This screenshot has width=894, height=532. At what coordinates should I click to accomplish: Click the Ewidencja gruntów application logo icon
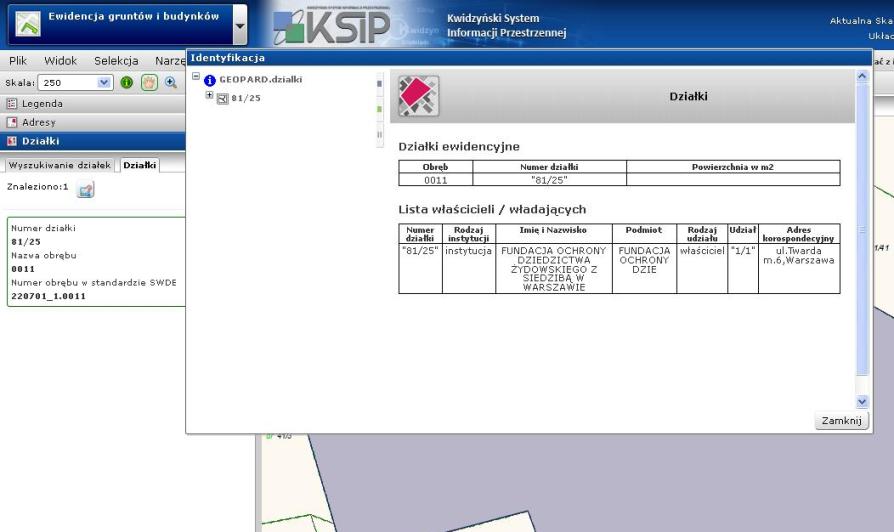(x=27, y=23)
